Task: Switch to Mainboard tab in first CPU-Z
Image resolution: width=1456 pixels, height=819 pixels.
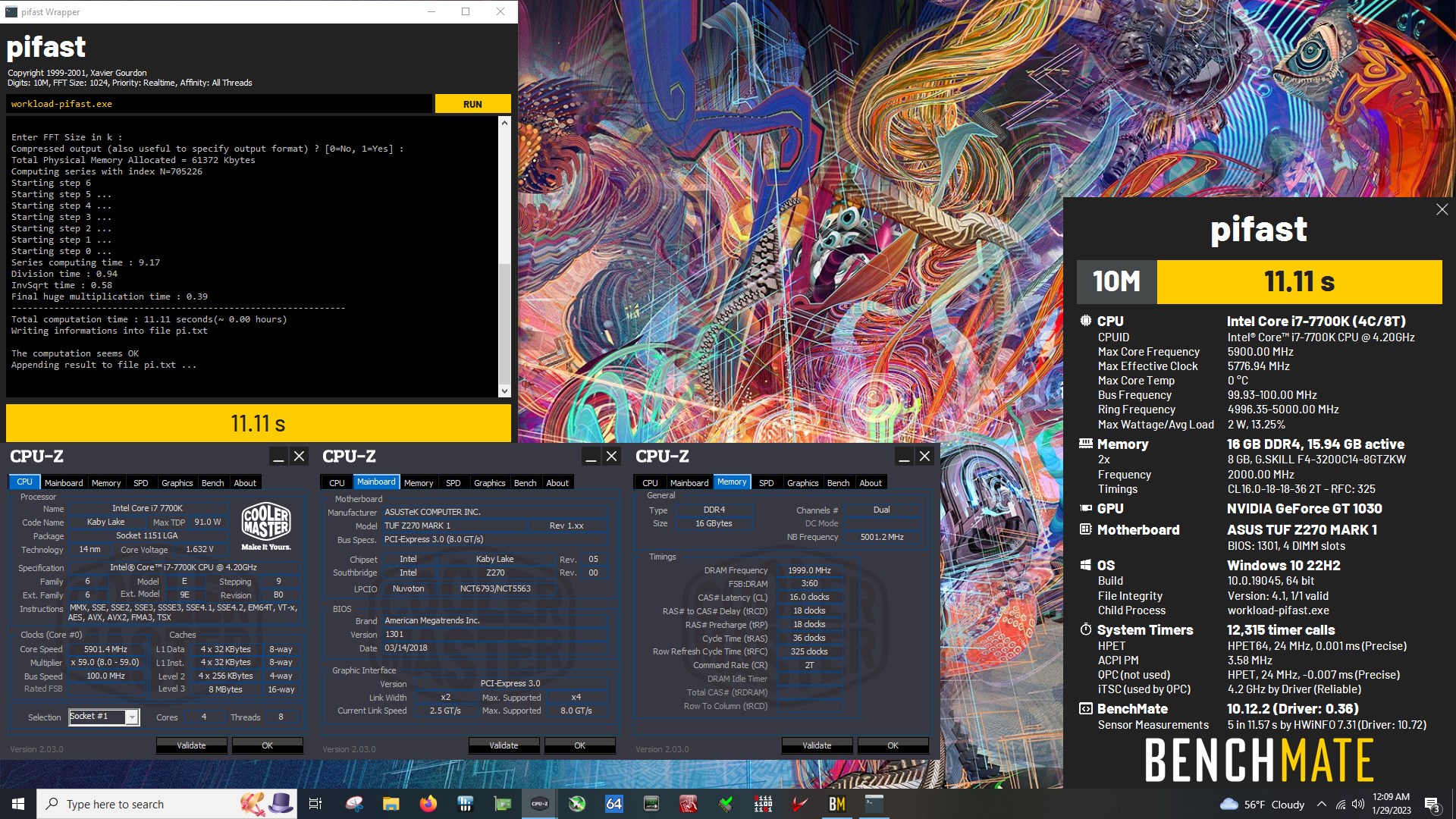Action: 64,483
